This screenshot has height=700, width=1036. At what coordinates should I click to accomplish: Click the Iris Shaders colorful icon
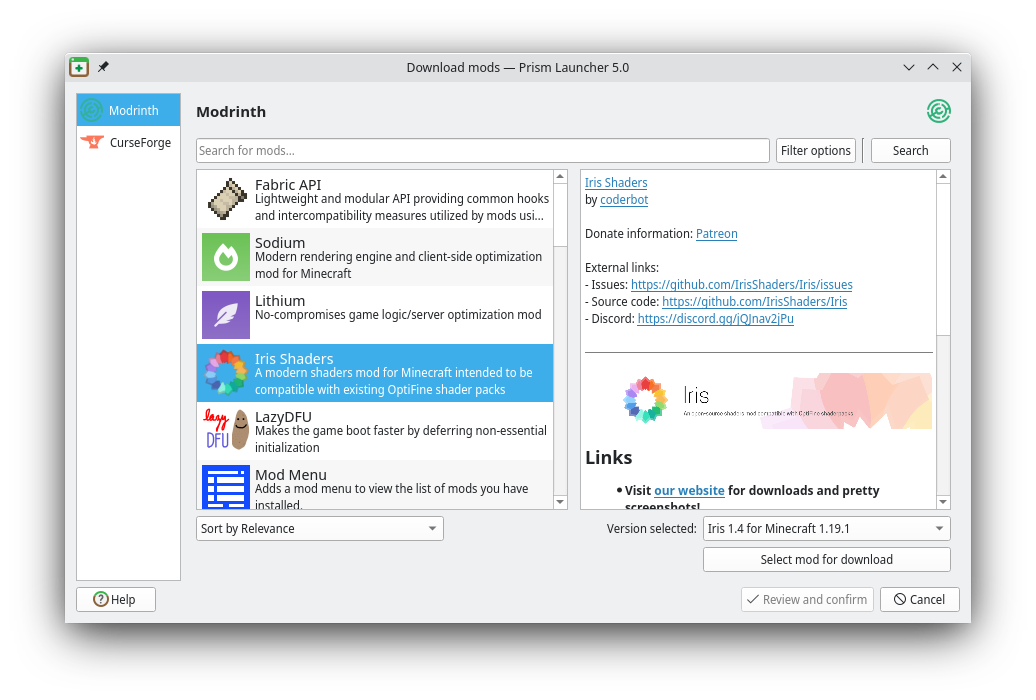226,373
